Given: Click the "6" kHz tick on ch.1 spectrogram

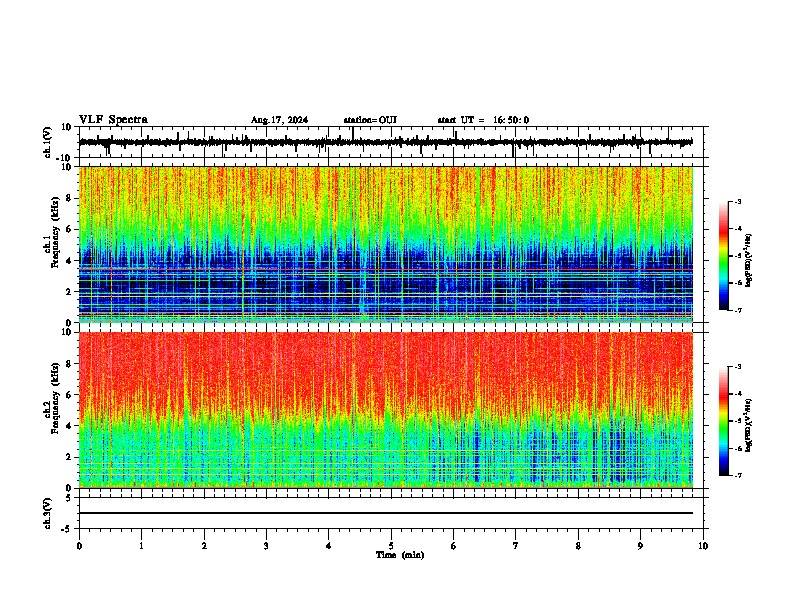Looking at the screenshot, I should [69, 229].
